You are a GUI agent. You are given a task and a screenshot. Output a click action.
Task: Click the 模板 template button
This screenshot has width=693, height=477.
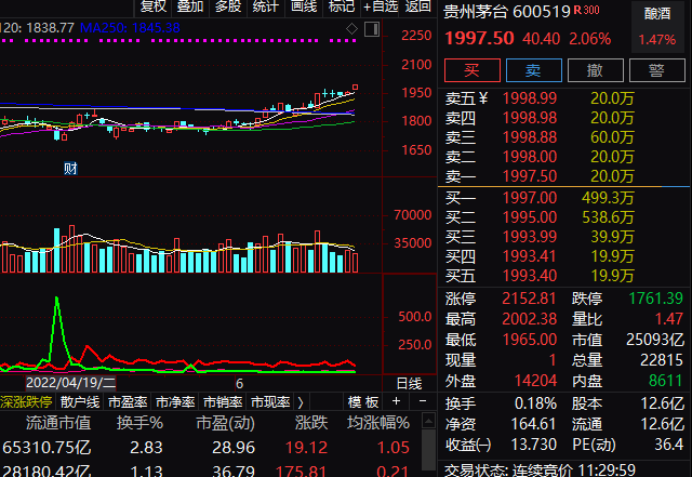pyautogui.click(x=363, y=402)
